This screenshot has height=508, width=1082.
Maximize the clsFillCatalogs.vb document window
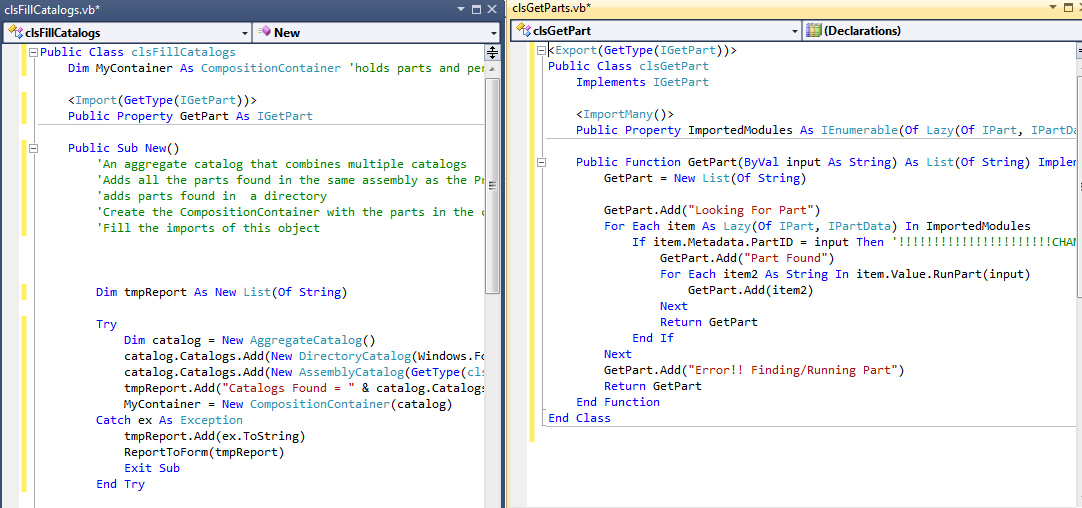click(476, 9)
